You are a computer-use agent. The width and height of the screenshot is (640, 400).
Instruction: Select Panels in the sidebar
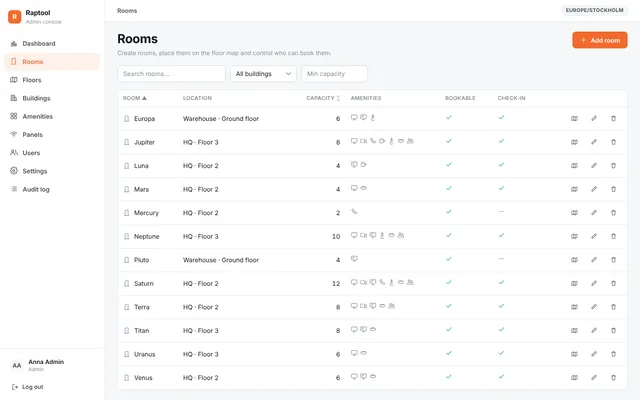(x=52, y=134)
